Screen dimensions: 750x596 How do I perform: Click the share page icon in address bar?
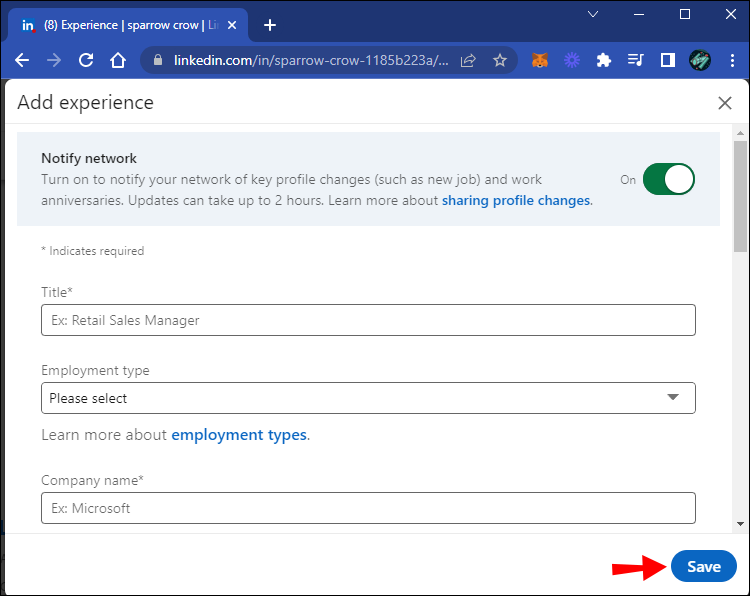coord(468,60)
